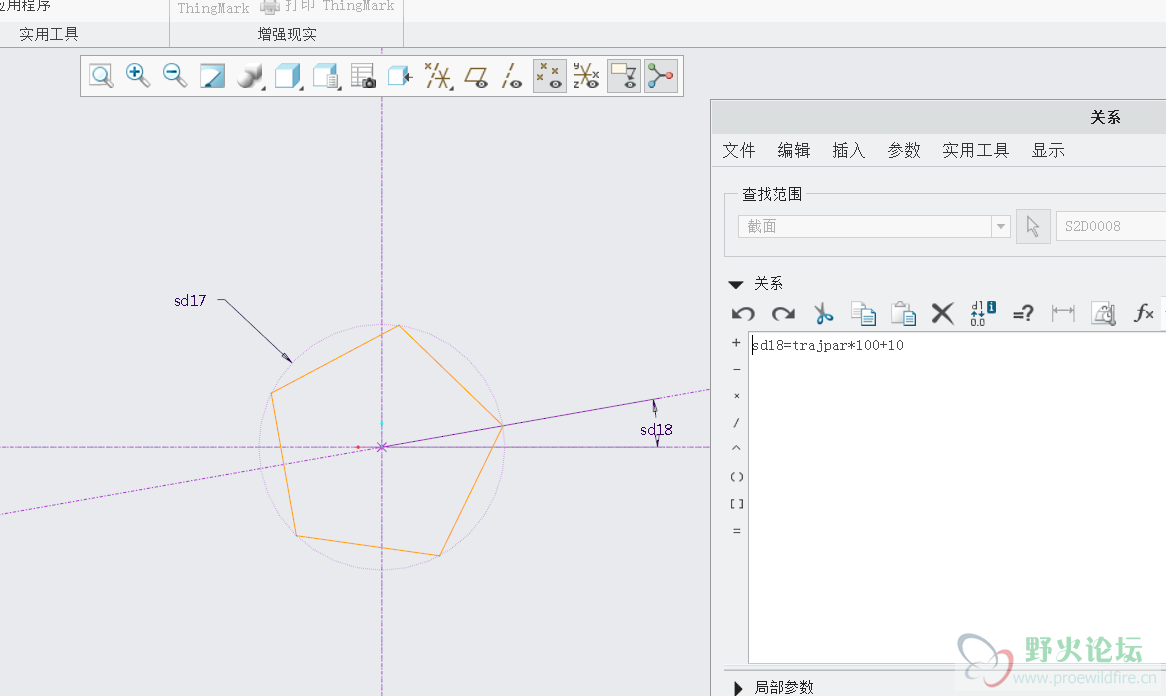This screenshot has height=696, width=1166.
Task: Select the Zoom Out tool
Action: 175,76
